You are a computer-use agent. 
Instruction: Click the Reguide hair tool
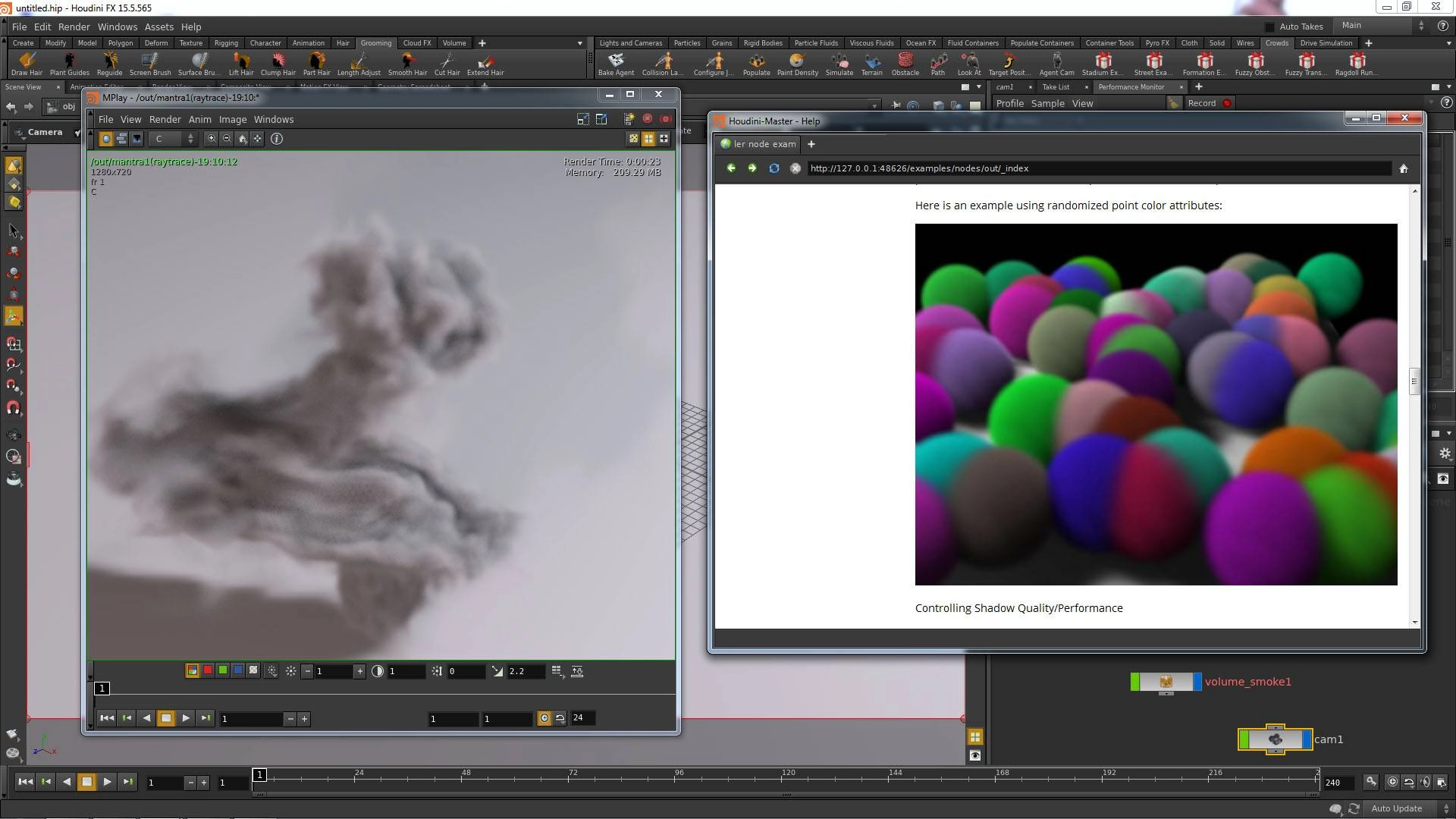pos(109,64)
